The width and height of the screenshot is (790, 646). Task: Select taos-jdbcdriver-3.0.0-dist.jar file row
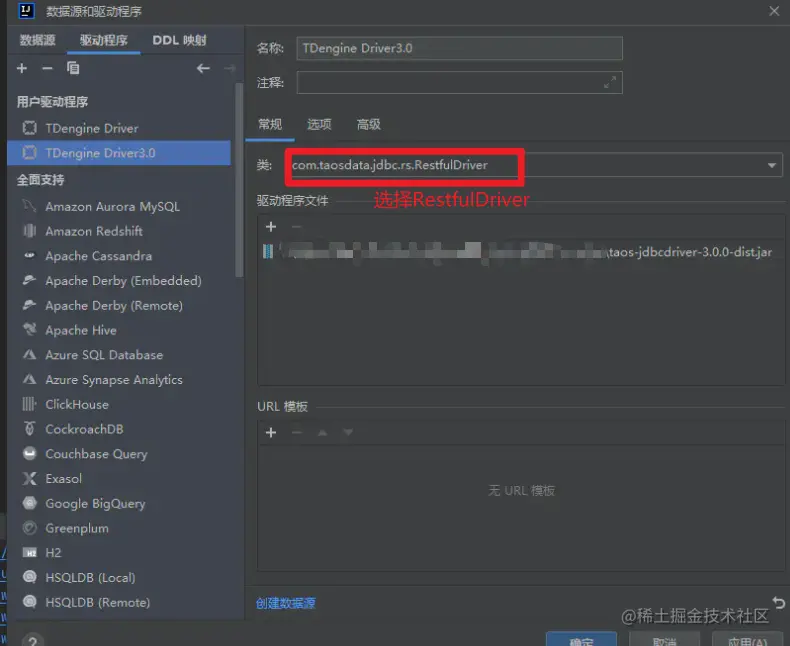(x=521, y=251)
